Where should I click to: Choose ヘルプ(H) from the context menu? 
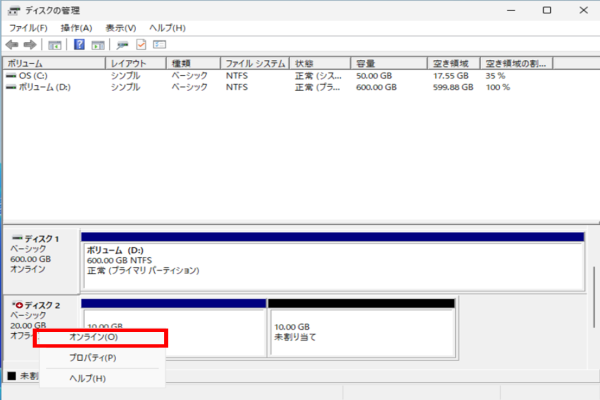(87, 378)
